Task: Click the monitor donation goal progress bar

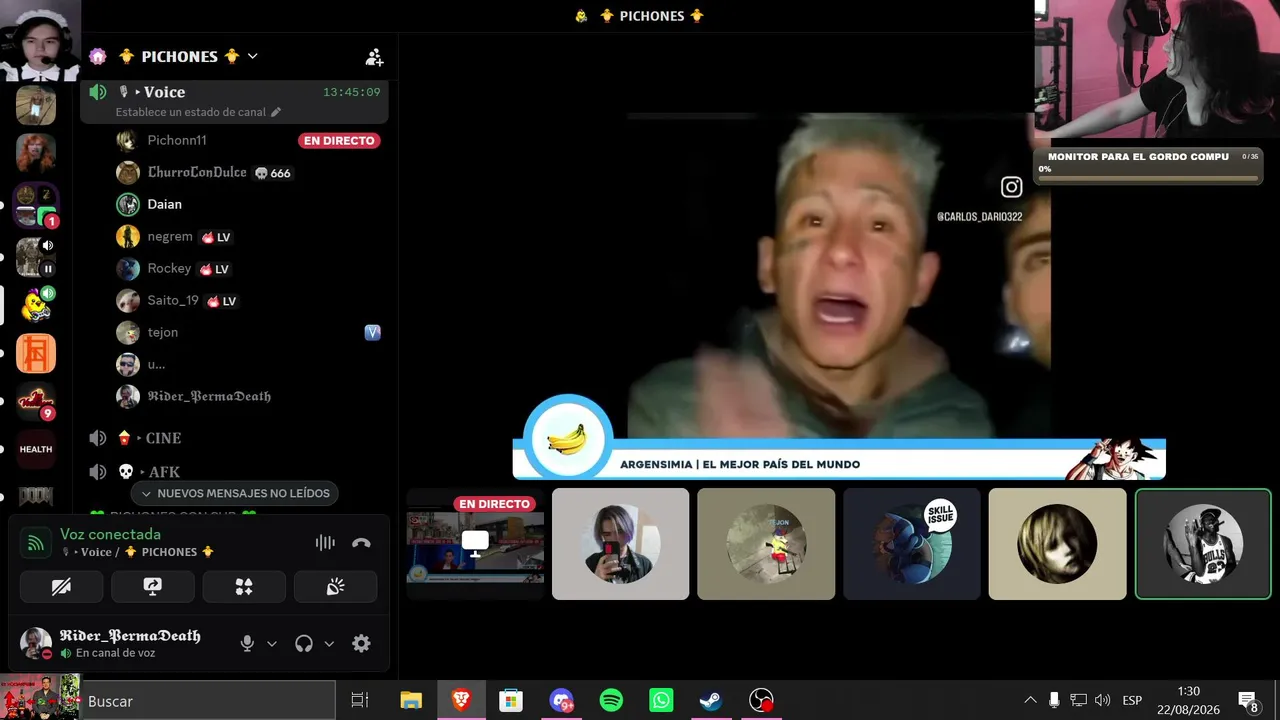Action: pos(1148,179)
